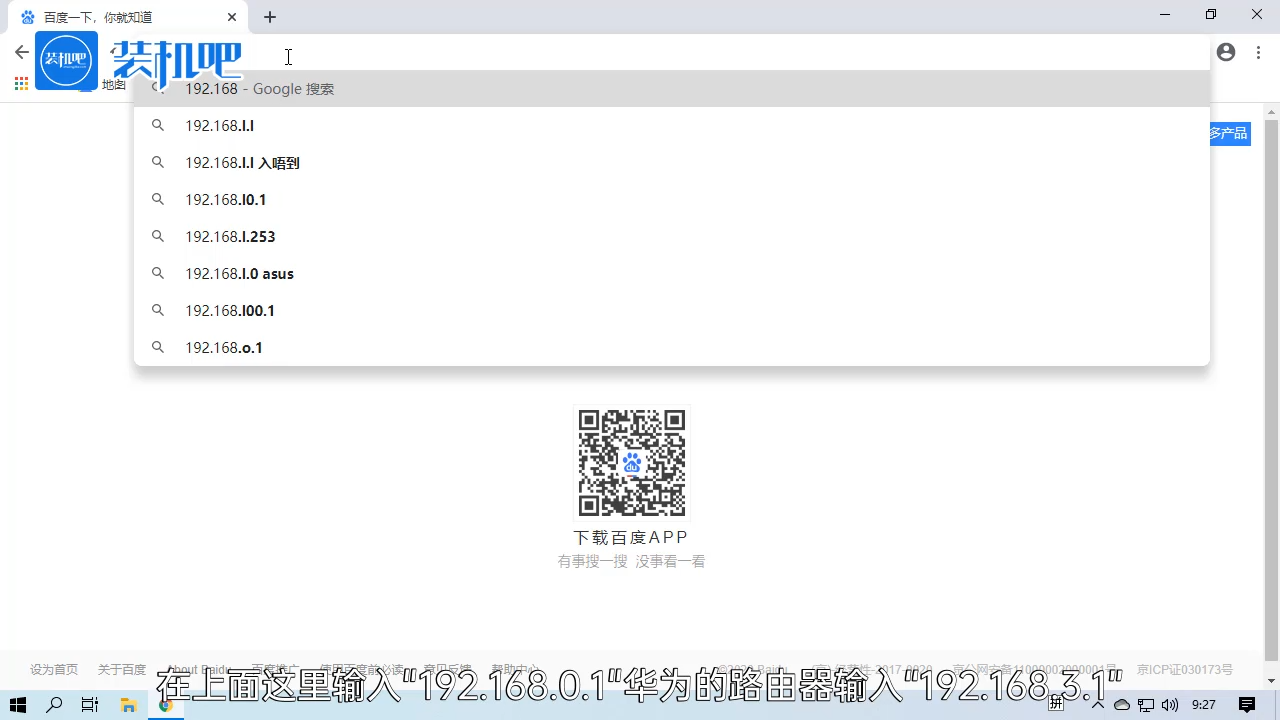Close the Baidu tab
The width and height of the screenshot is (1280, 720).
(232, 17)
